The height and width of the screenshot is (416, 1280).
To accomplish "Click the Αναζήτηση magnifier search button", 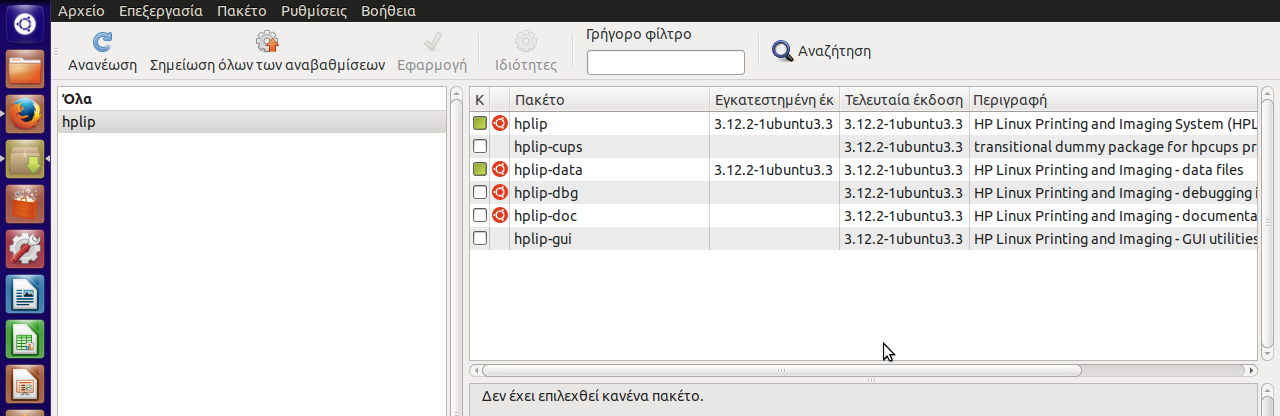I will coord(822,51).
